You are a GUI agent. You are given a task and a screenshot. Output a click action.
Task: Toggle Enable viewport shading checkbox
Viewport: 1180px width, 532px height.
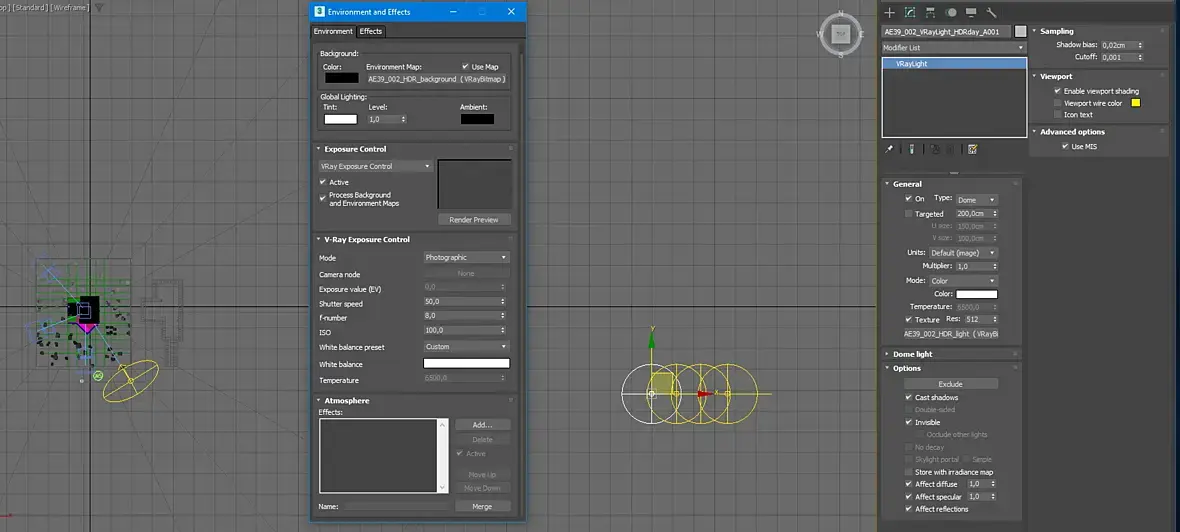pyautogui.click(x=1057, y=91)
